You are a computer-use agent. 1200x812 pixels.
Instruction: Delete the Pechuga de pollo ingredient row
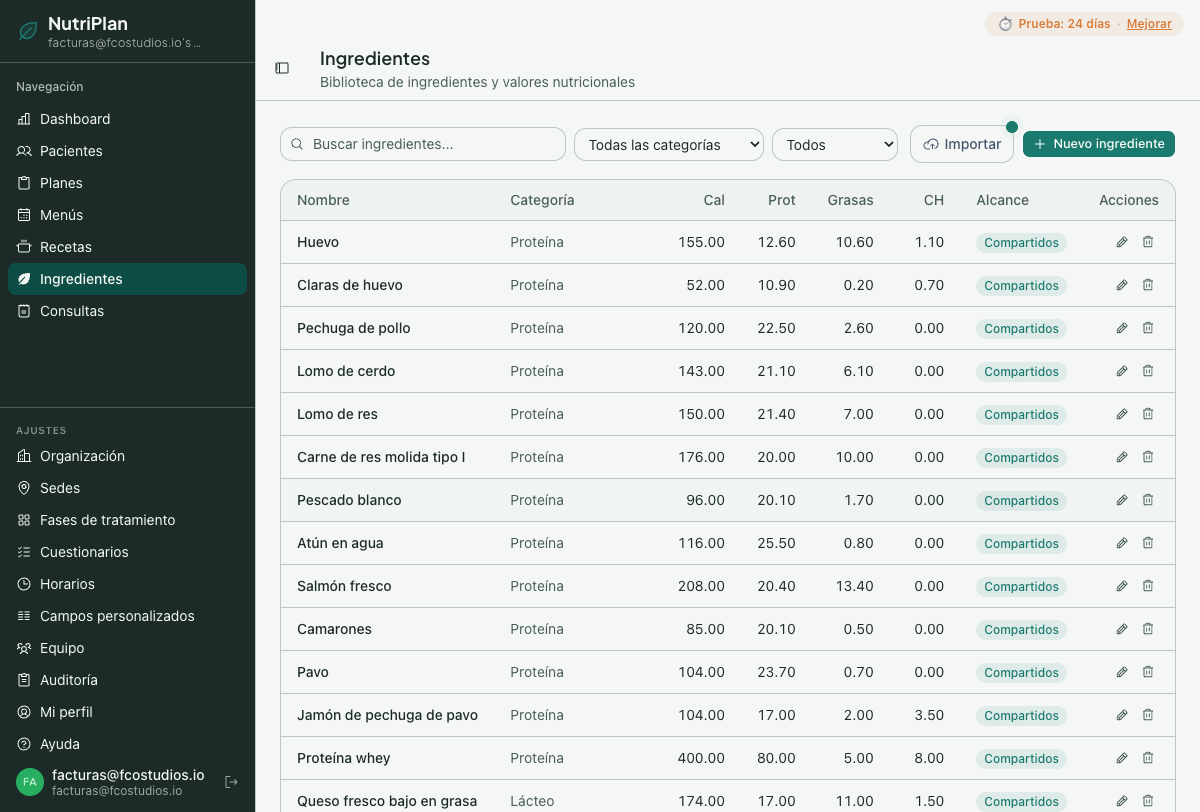[x=1148, y=328]
